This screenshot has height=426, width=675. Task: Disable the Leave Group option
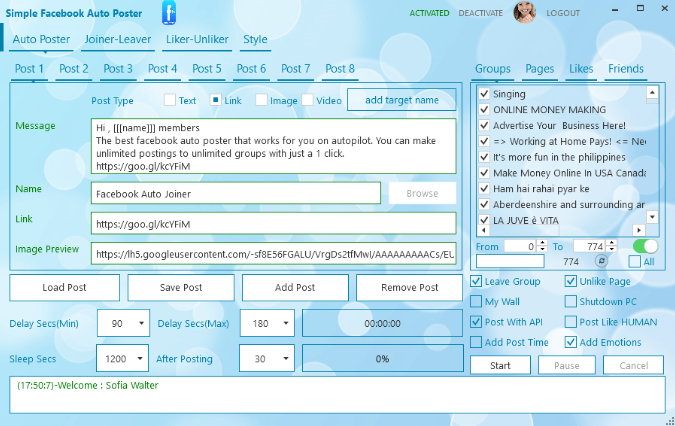point(476,281)
